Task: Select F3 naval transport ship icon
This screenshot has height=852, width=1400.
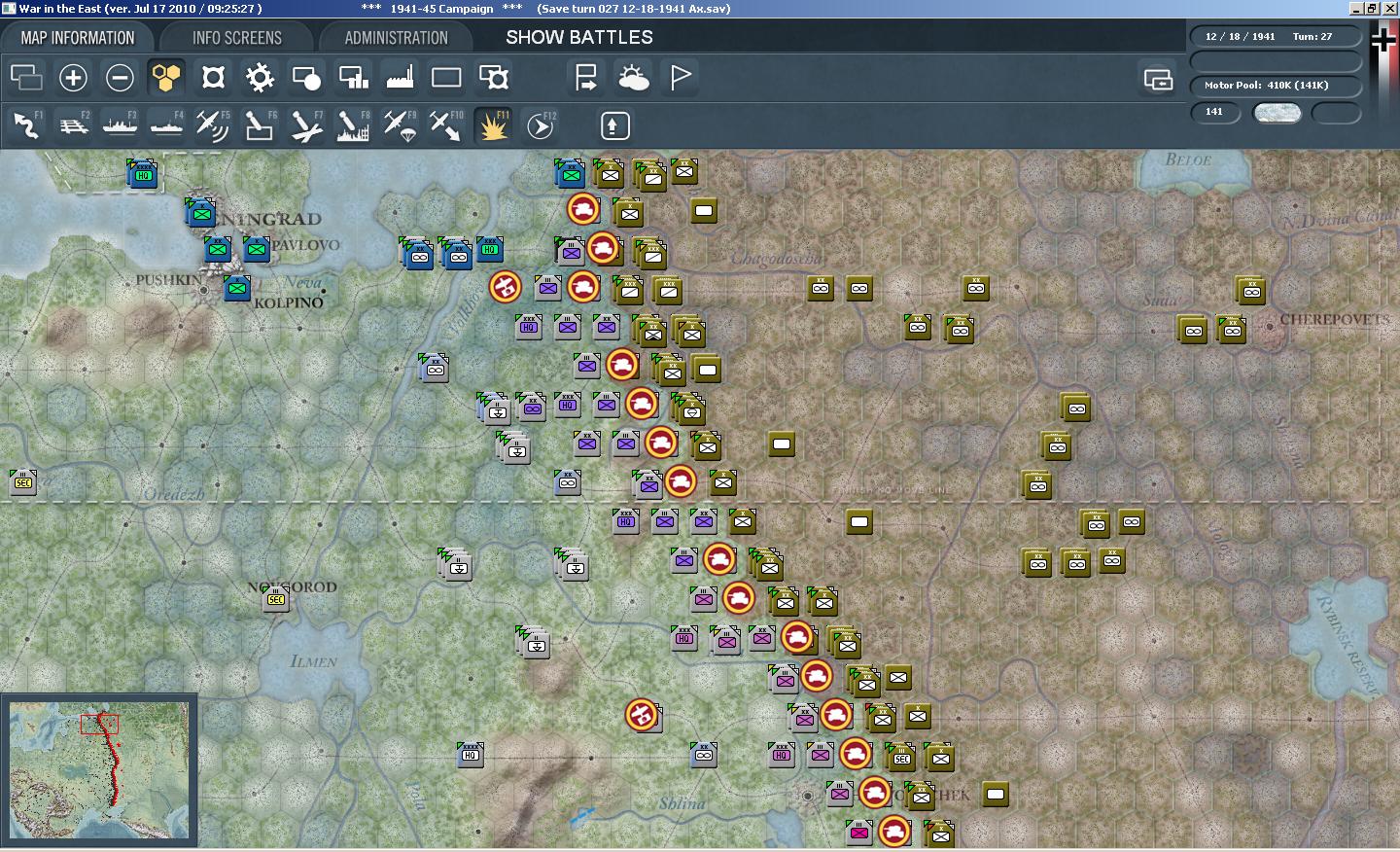Action: point(120,125)
